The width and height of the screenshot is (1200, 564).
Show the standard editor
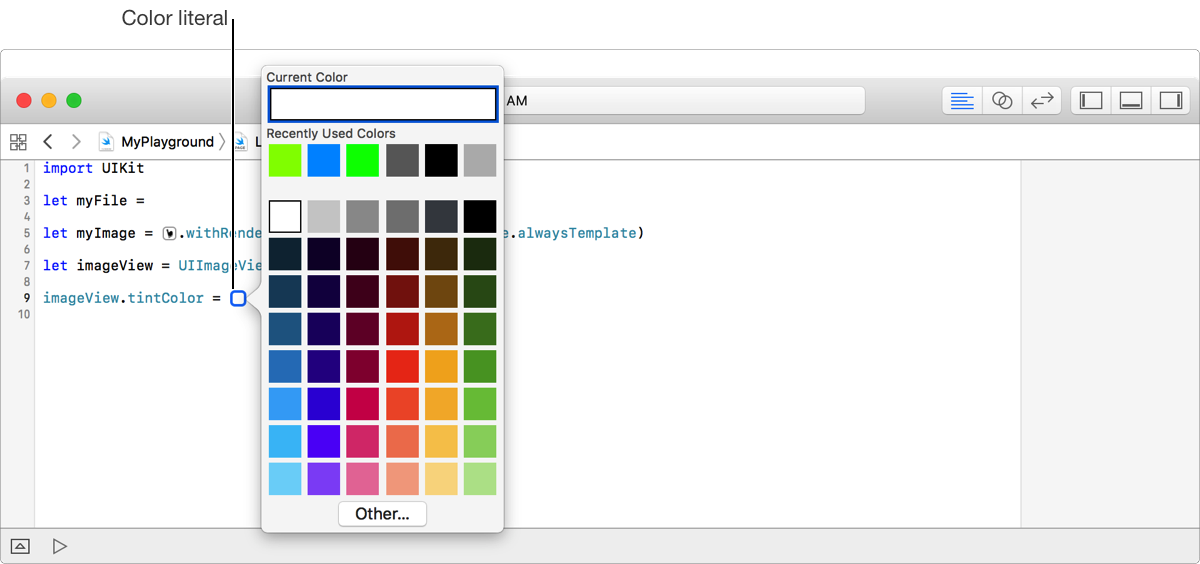[x=962, y=101]
